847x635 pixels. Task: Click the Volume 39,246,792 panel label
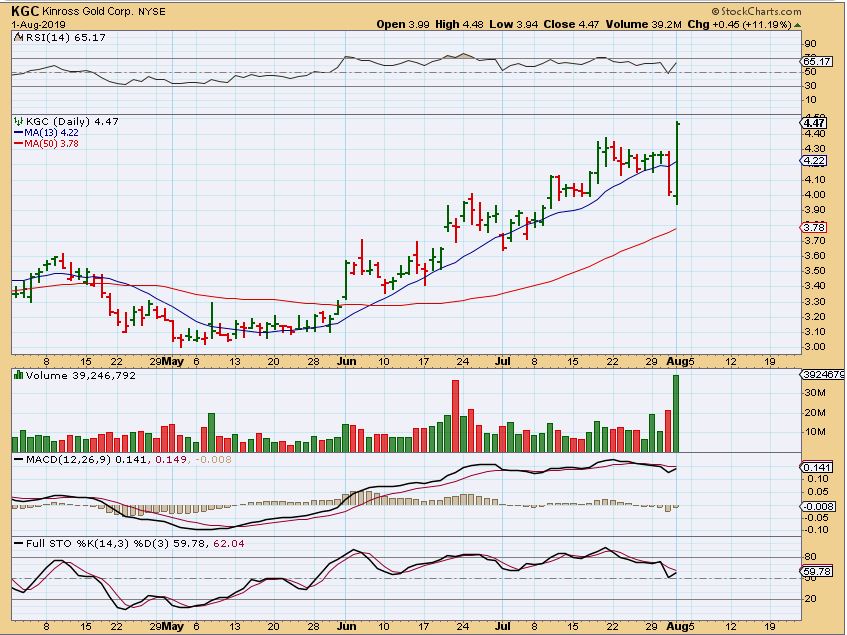click(80, 376)
